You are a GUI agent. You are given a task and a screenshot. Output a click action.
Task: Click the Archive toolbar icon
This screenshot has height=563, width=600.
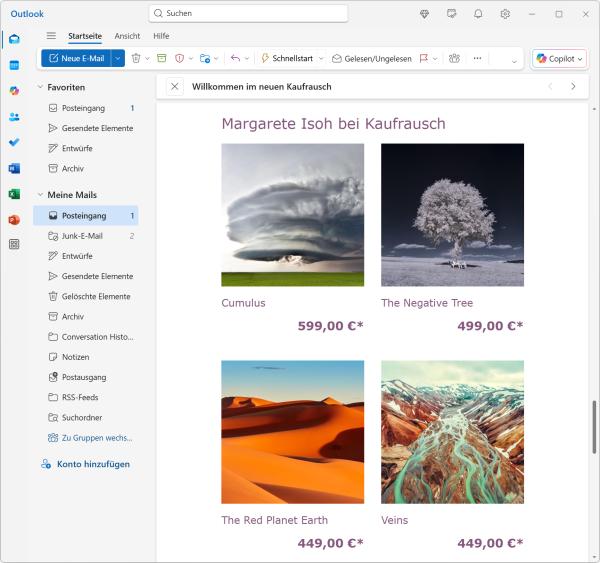(x=162, y=58)
